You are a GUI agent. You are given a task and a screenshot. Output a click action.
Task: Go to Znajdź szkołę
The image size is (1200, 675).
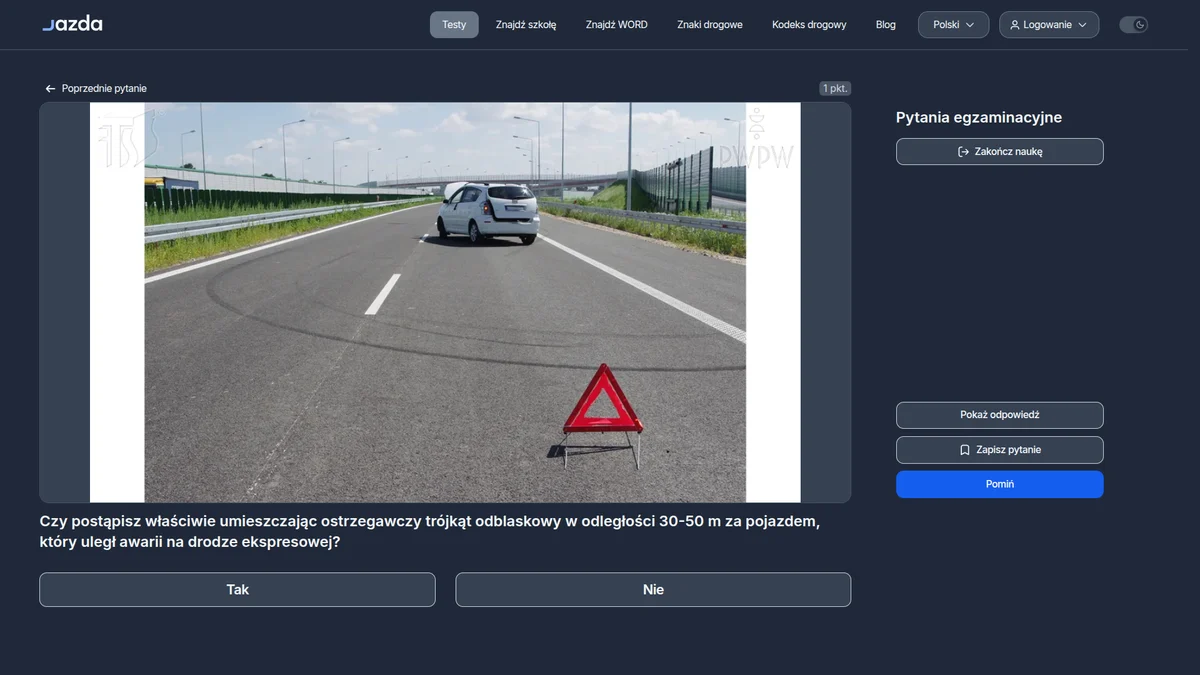point(526,25)
